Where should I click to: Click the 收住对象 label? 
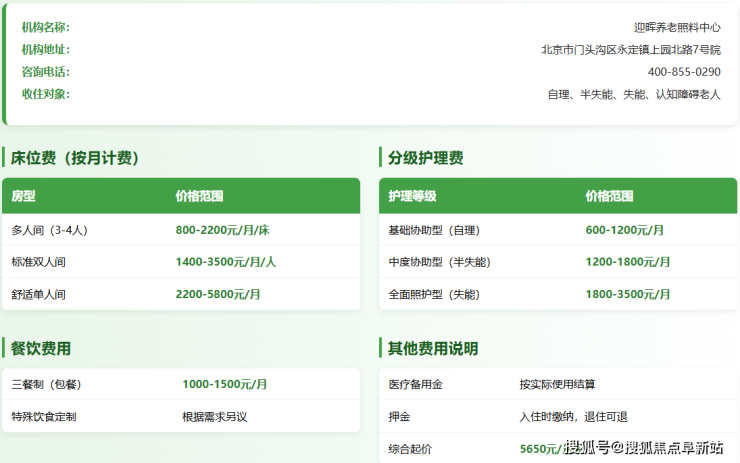(x=45, y=94)
